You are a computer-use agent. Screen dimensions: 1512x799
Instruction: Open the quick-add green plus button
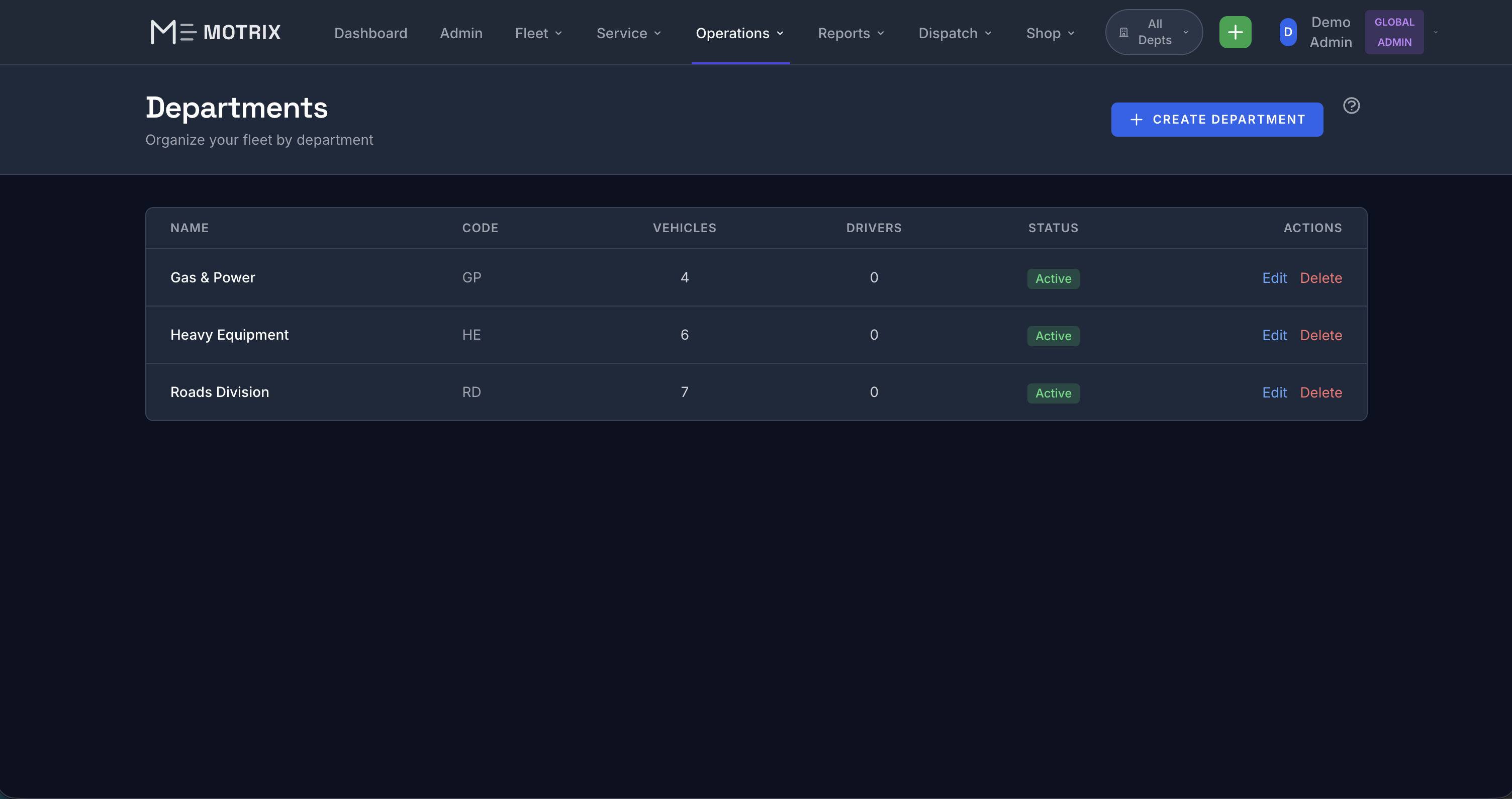pyautogui.click(x=1235, y=32)
